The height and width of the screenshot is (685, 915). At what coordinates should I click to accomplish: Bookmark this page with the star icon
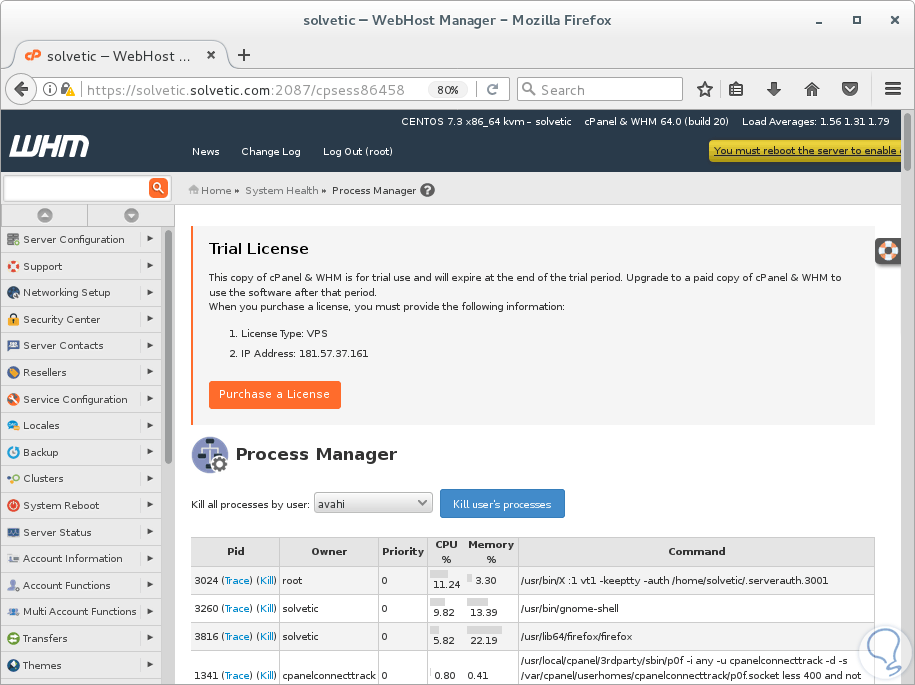point(705,89)
